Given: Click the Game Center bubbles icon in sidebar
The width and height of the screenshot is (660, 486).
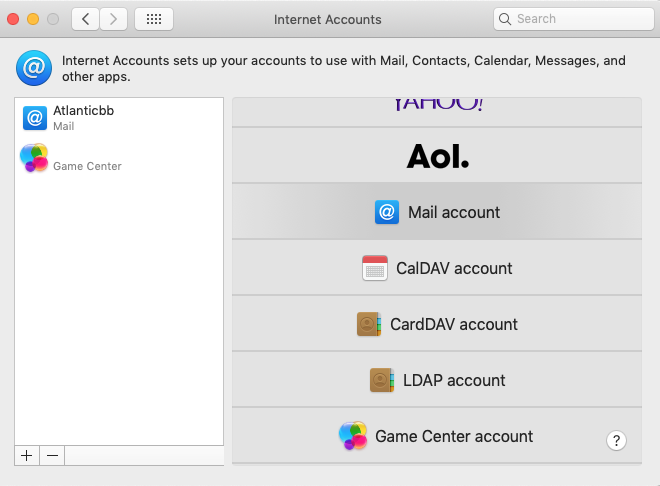Looking at the screenshot, I should pyautogui.click(x=34, y=158).
